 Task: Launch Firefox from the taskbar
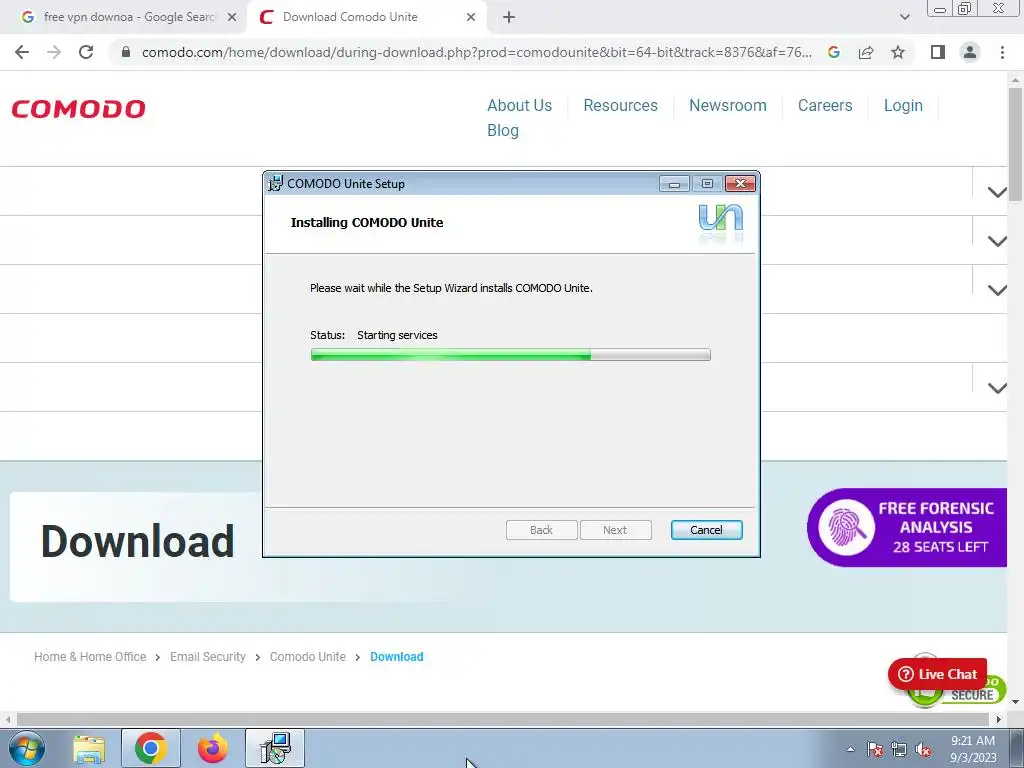click(213, 748)
